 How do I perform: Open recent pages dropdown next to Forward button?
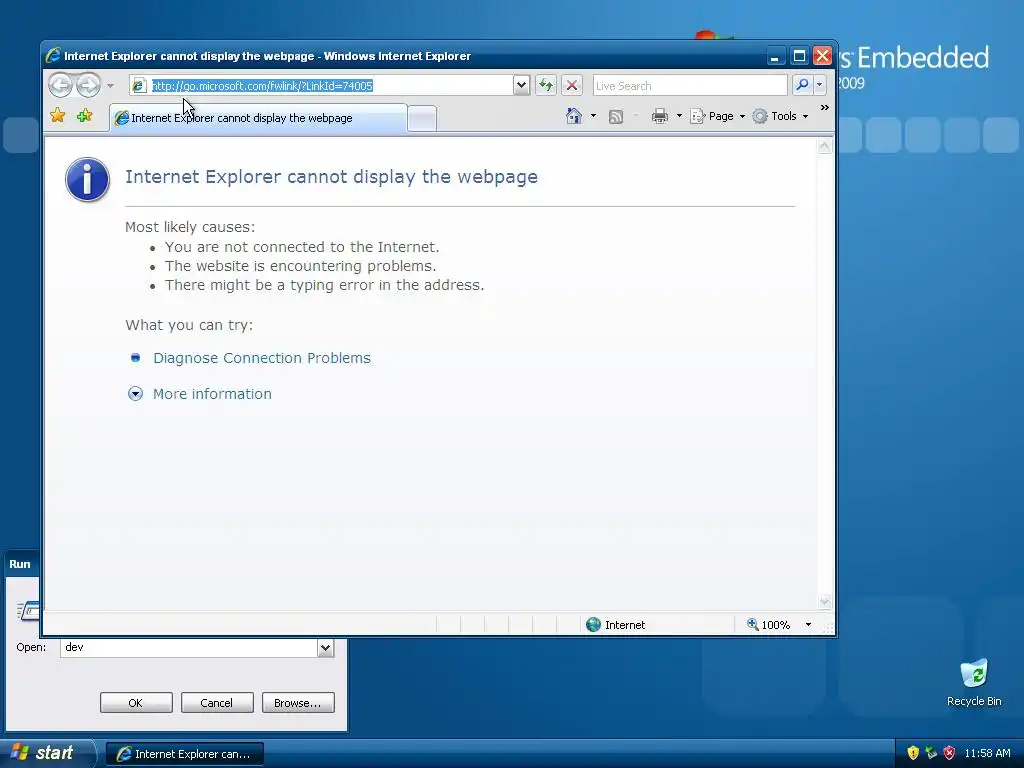click(x=110, y=86)
